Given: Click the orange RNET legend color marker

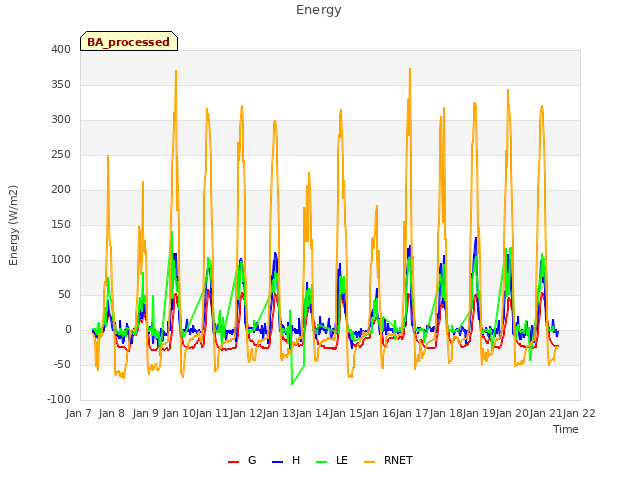Looking at the screenshot, I should tap(369, 462).
